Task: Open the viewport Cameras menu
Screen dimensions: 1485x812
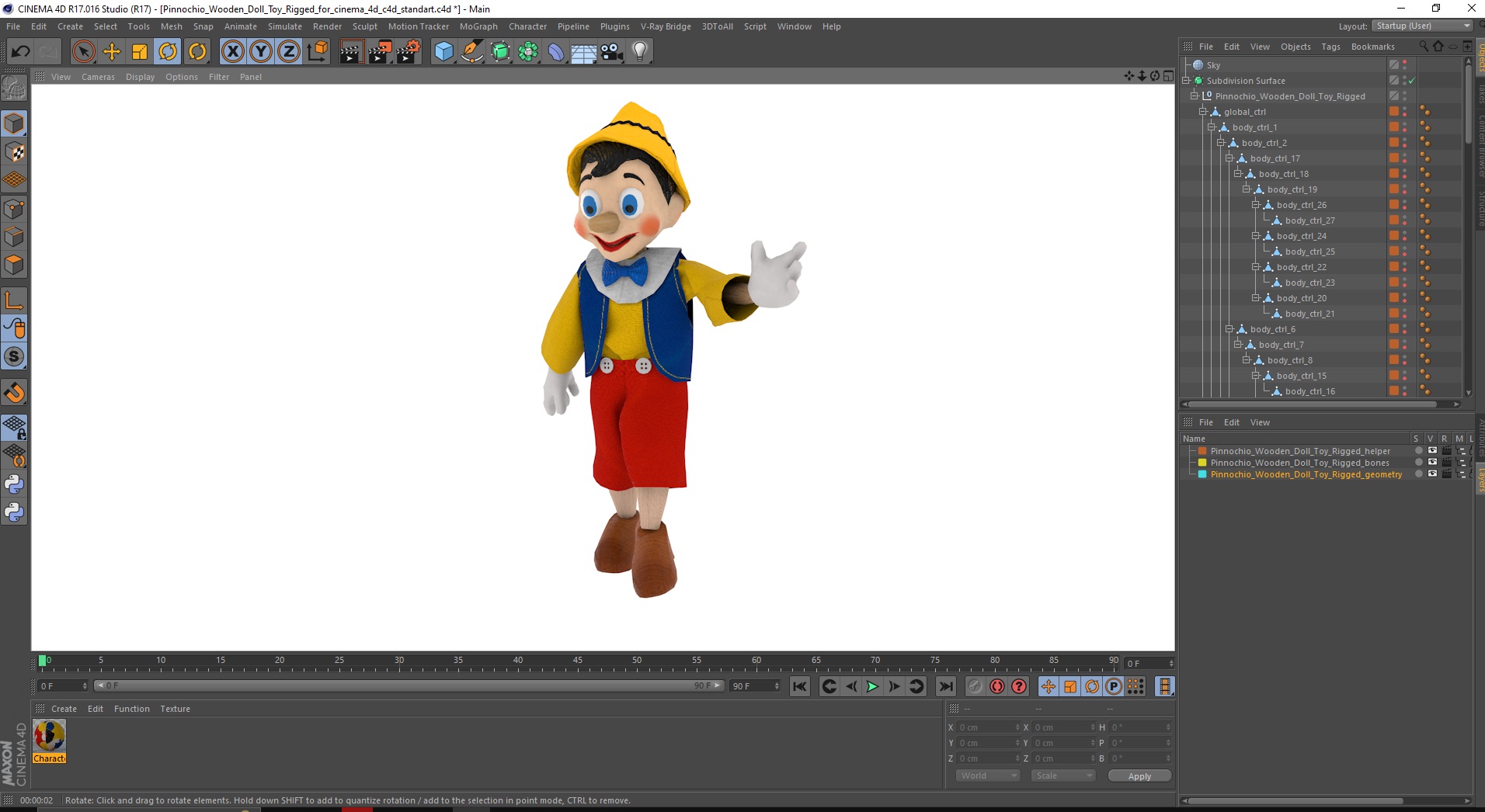Action: 98,77
